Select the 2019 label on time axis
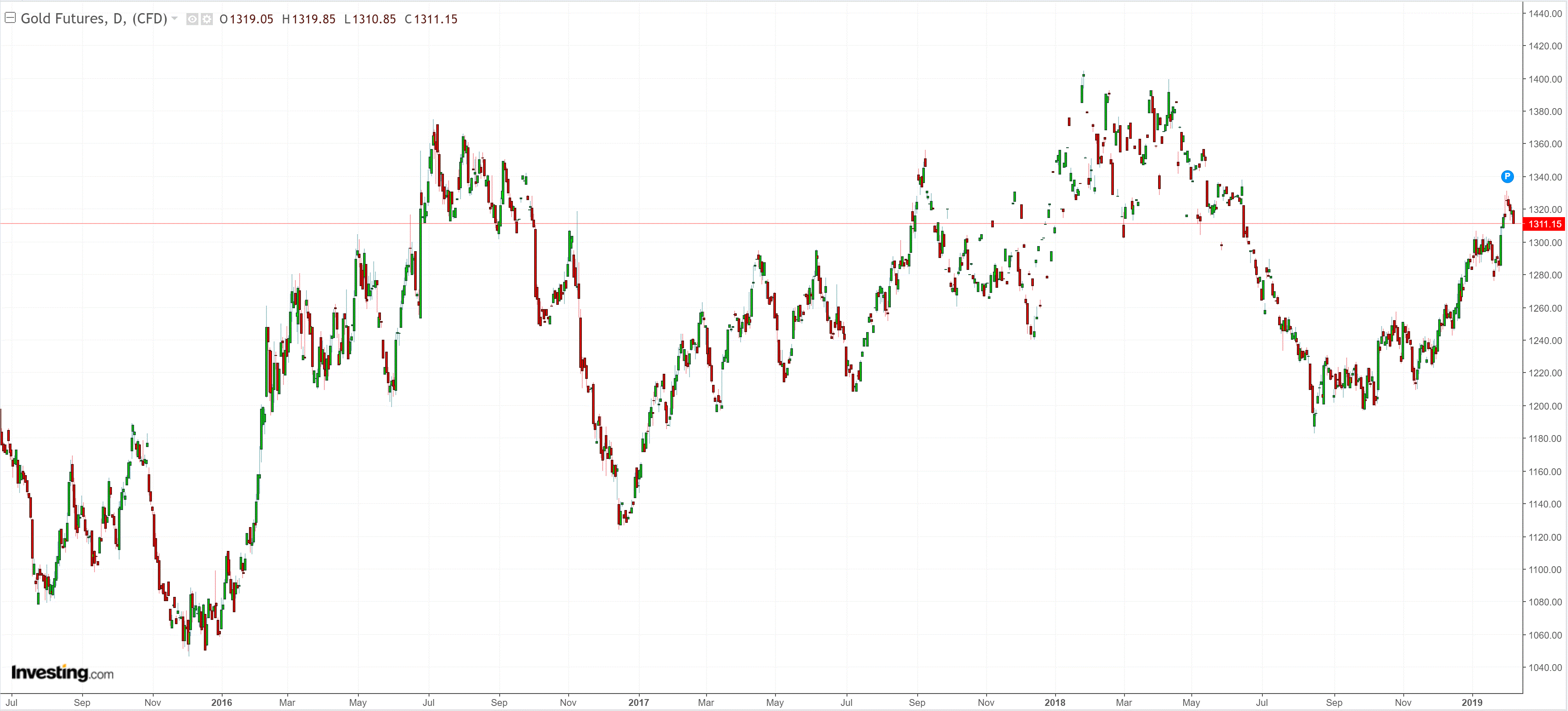The width and height of the screenshot is (1568, 711). (1472, 702)
